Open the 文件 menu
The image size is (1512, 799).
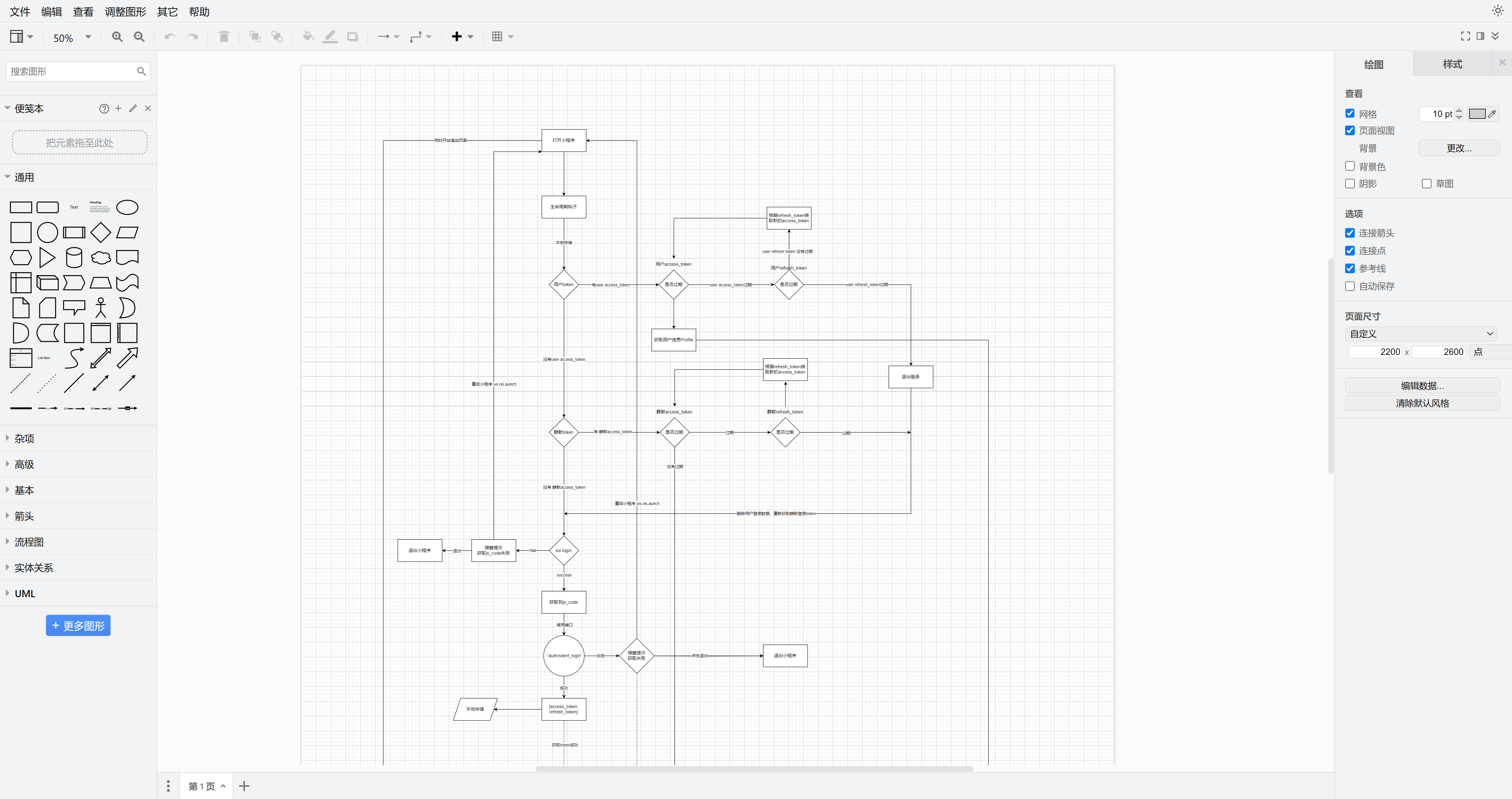20,12
